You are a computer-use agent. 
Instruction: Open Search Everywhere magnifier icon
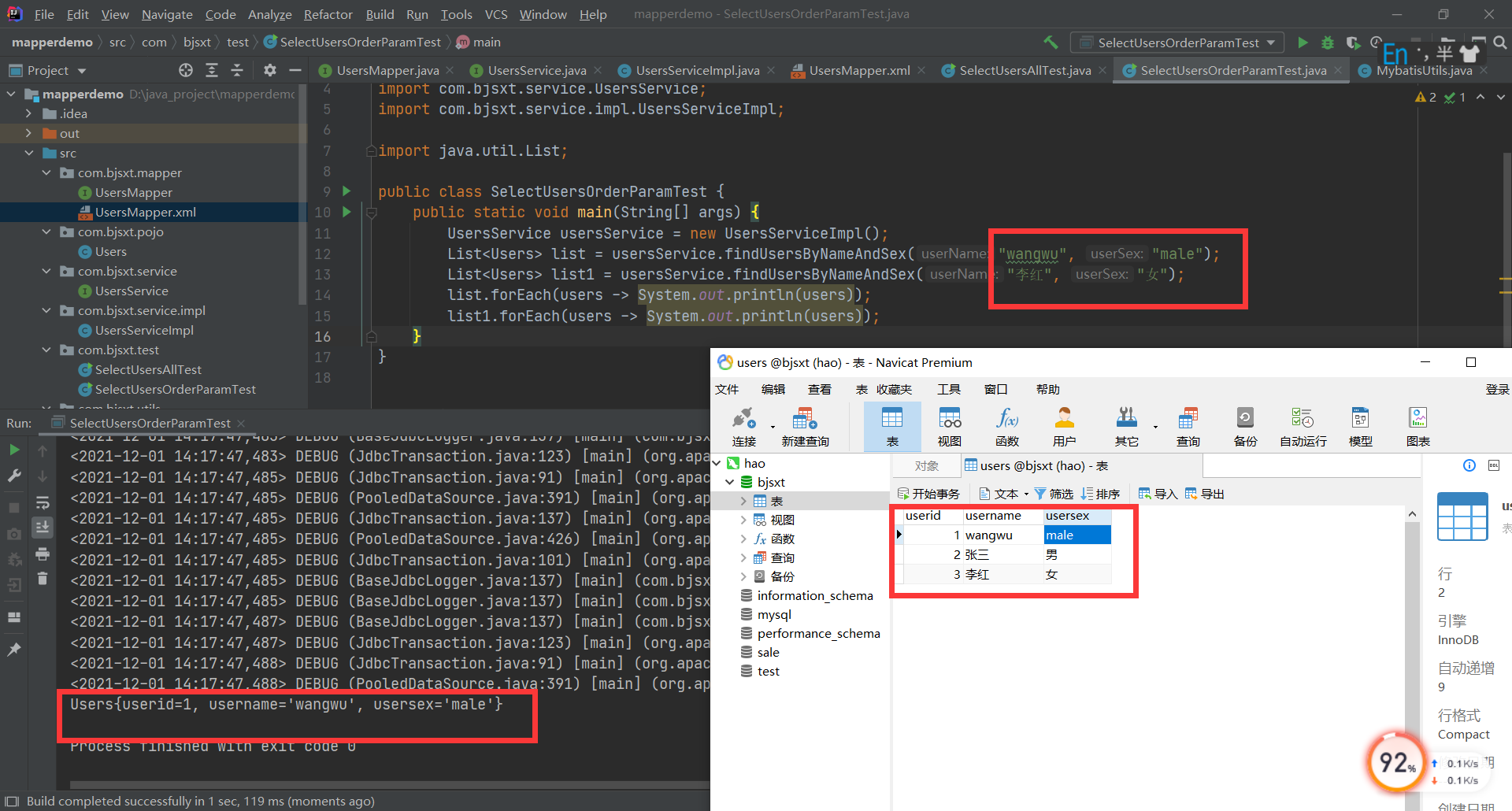pos(1501,43)
